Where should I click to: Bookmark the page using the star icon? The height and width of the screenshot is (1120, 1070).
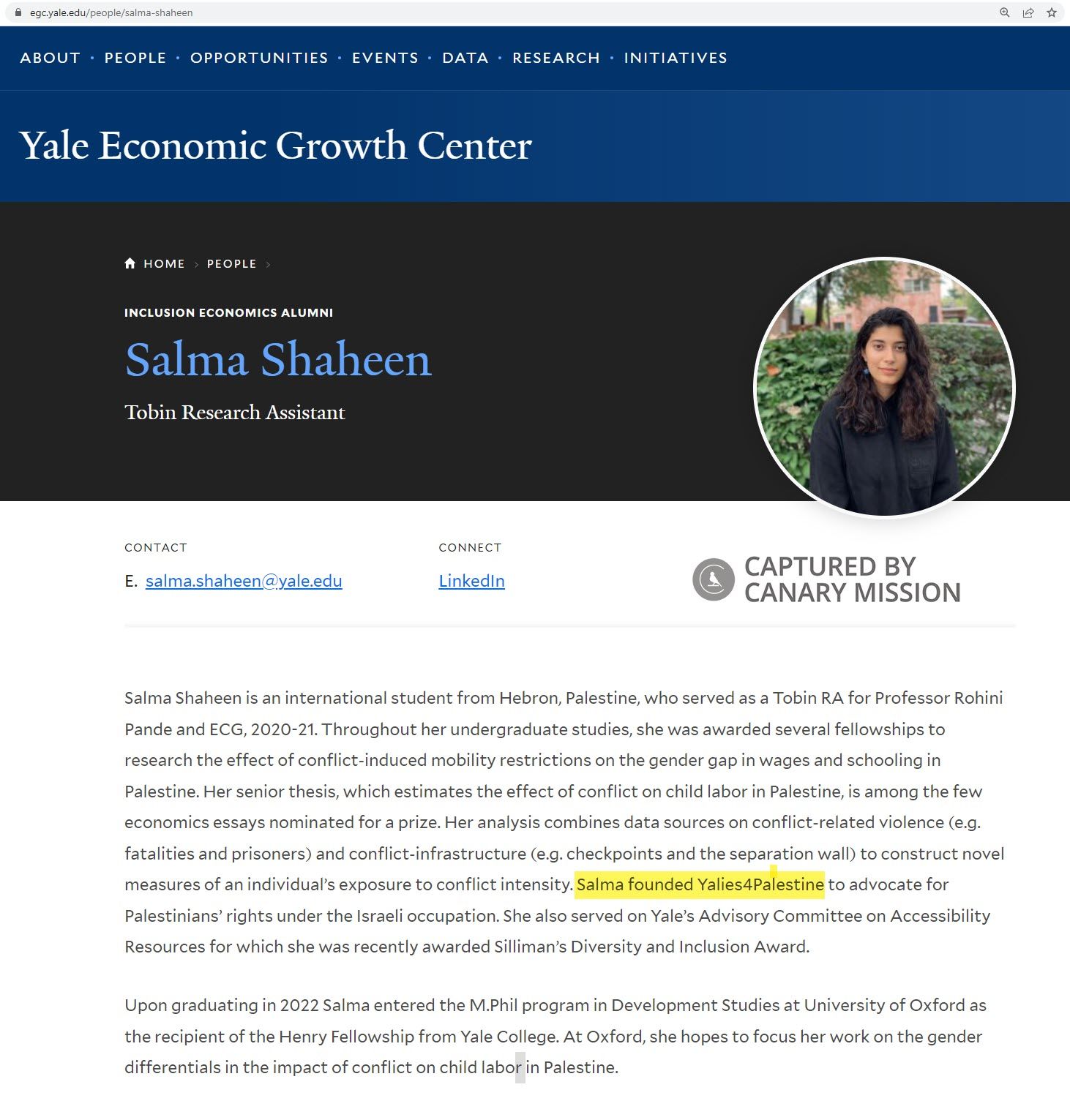pyautogui.click(x=1051, y=12)
